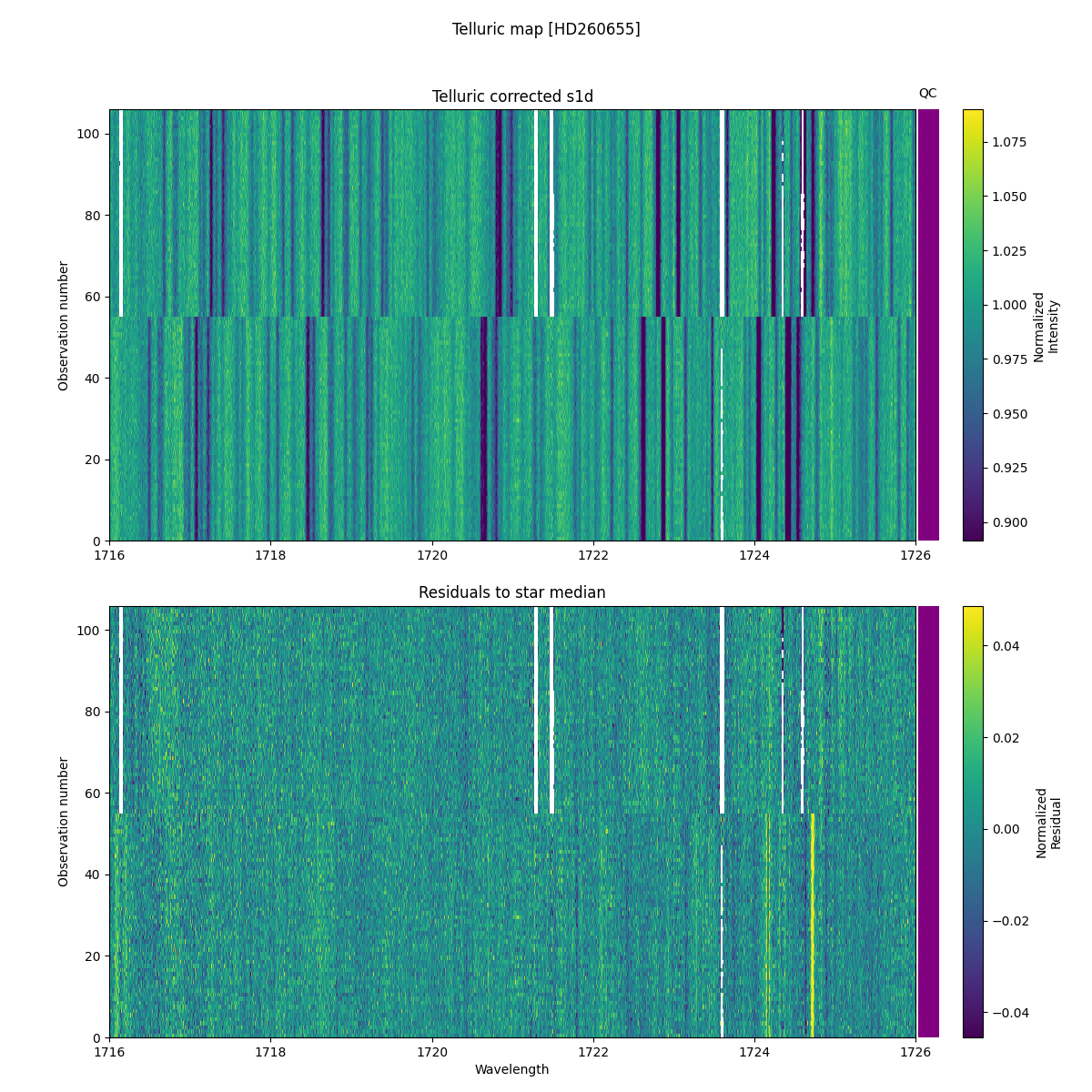Click the 0.02 tick on the residual colorbar

tap(1006, 737)
